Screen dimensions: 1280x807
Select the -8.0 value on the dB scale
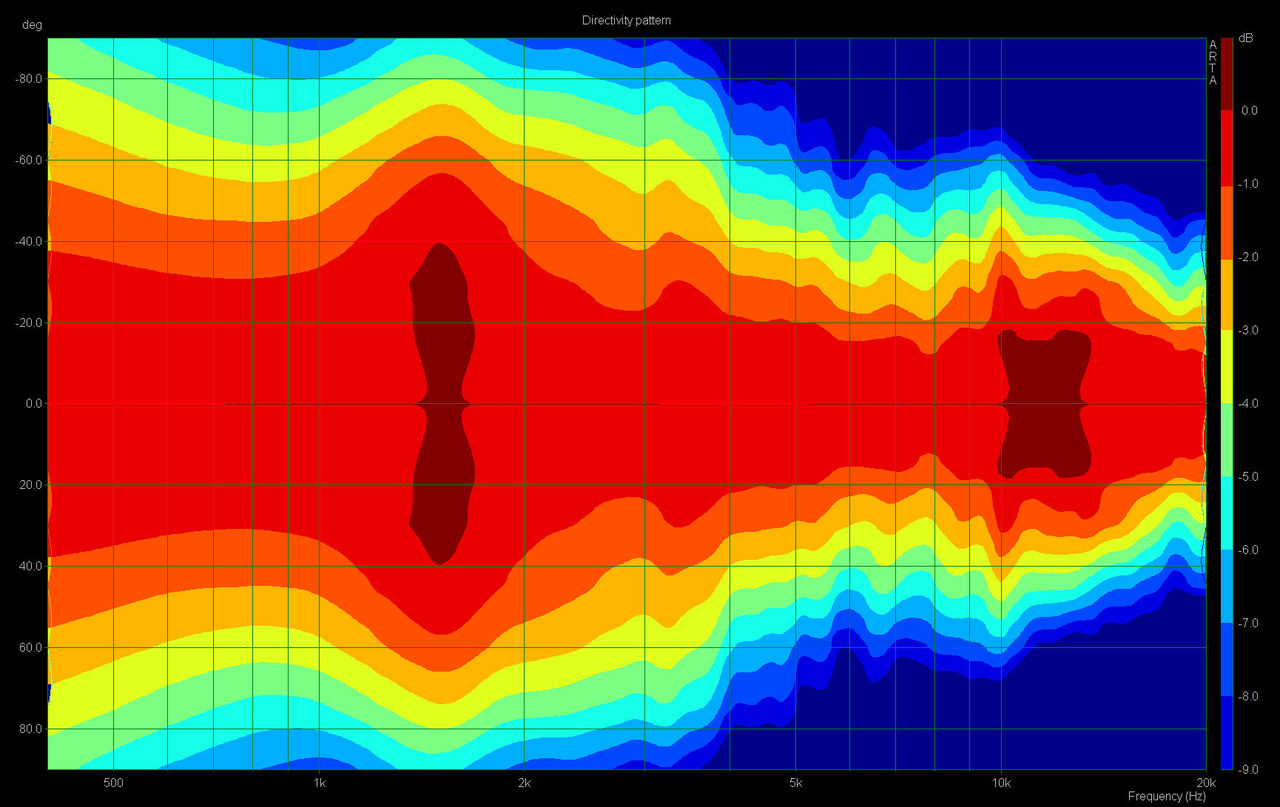pyautogui.click(x=1247, y=696)
